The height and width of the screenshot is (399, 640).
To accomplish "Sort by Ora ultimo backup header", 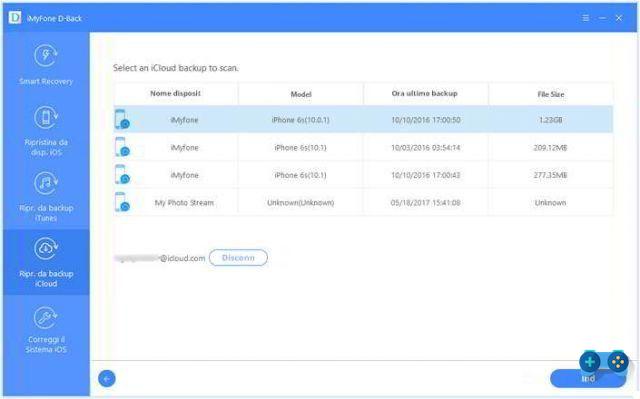I will pos(424,93).
